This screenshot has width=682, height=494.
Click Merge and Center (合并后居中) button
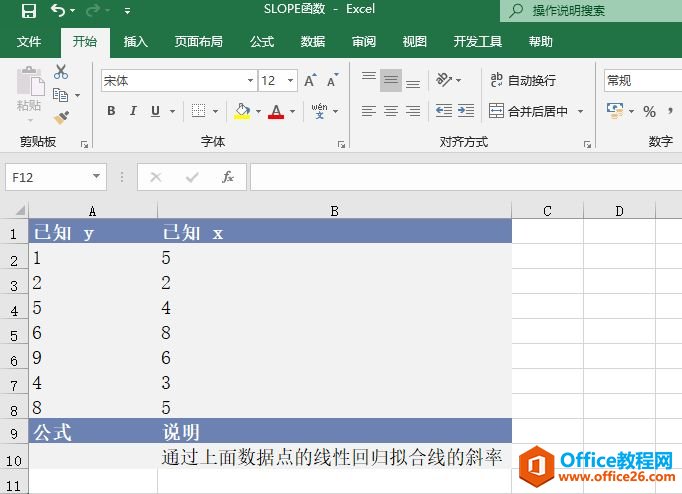(528, 111)
